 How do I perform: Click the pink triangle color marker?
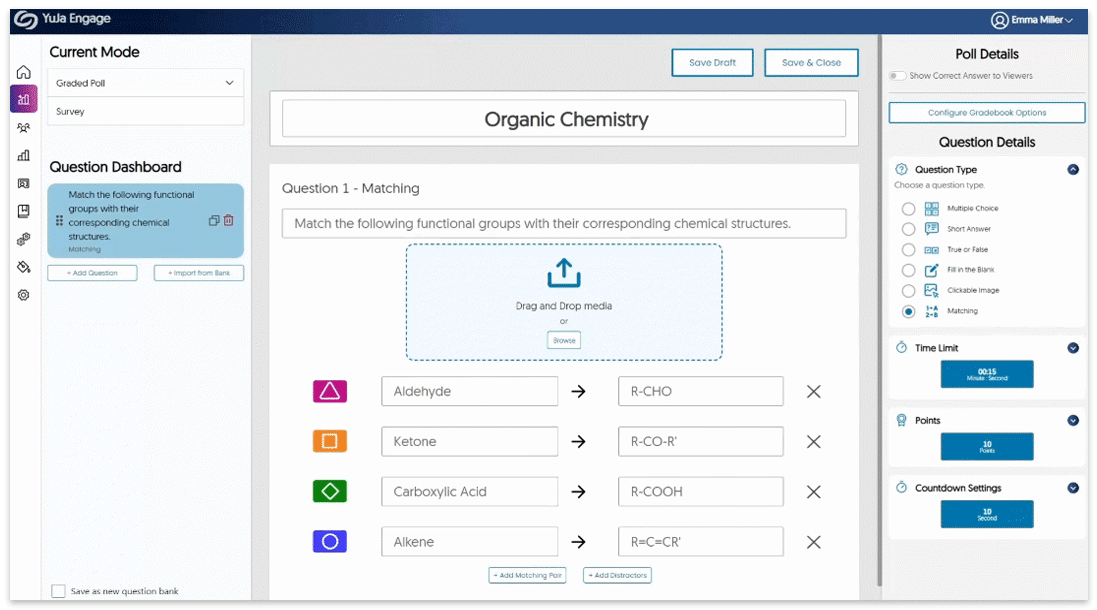click(x=329, y=392)
